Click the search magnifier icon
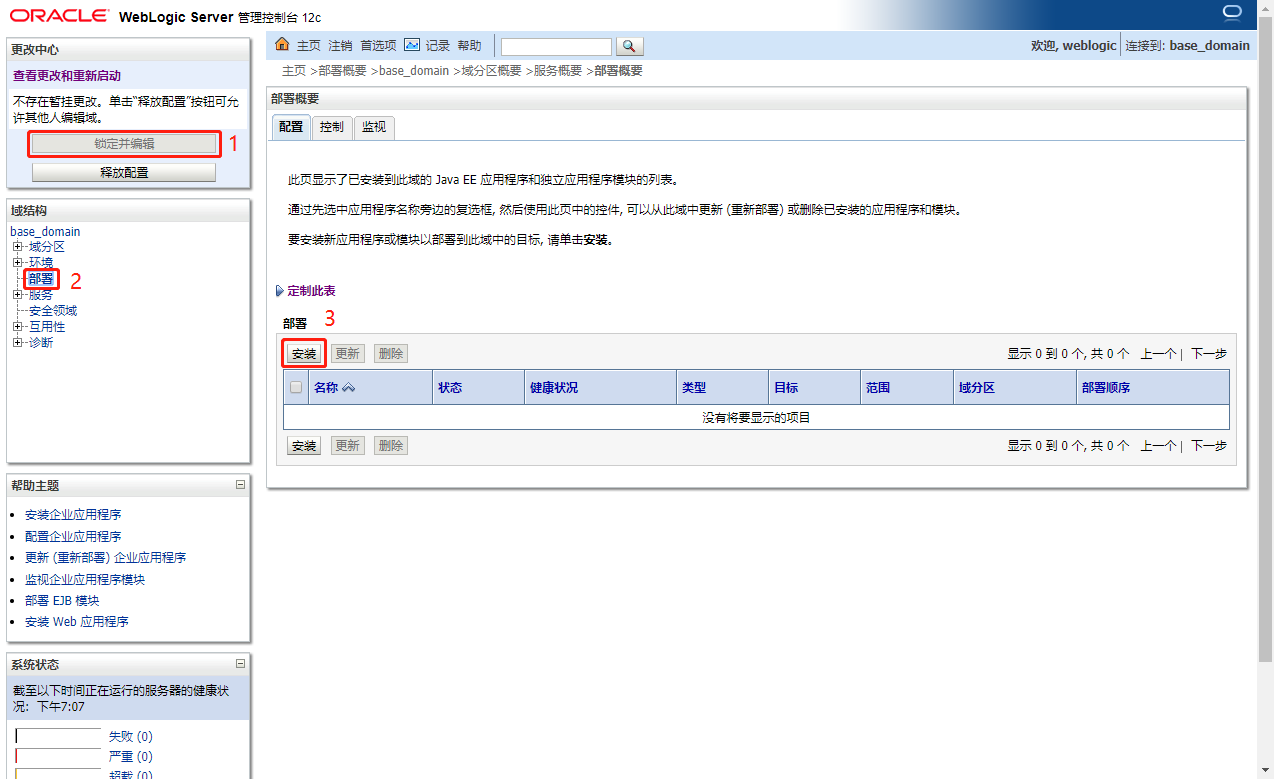 tap(629, 46)
